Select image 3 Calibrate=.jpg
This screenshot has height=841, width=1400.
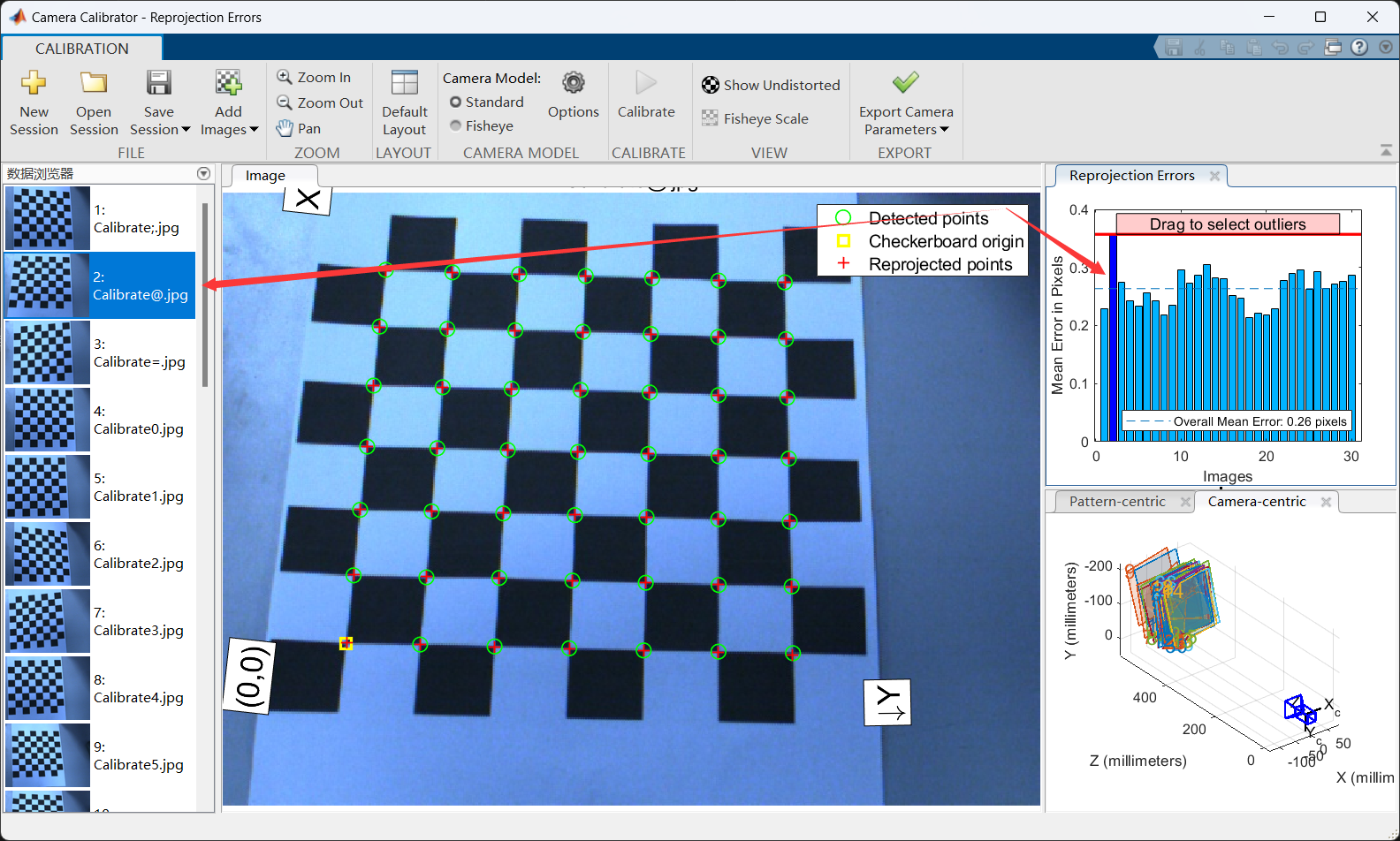click(100, 352)
